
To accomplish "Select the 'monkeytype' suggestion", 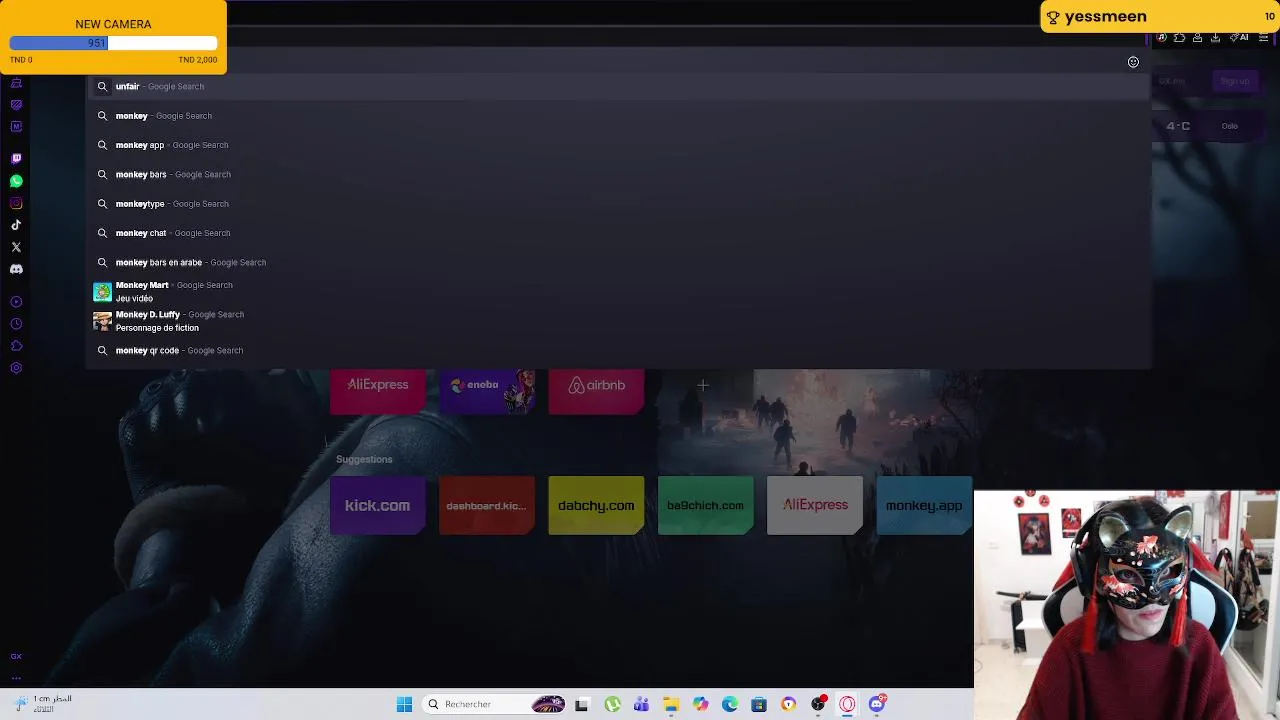I will pos(618,204).
